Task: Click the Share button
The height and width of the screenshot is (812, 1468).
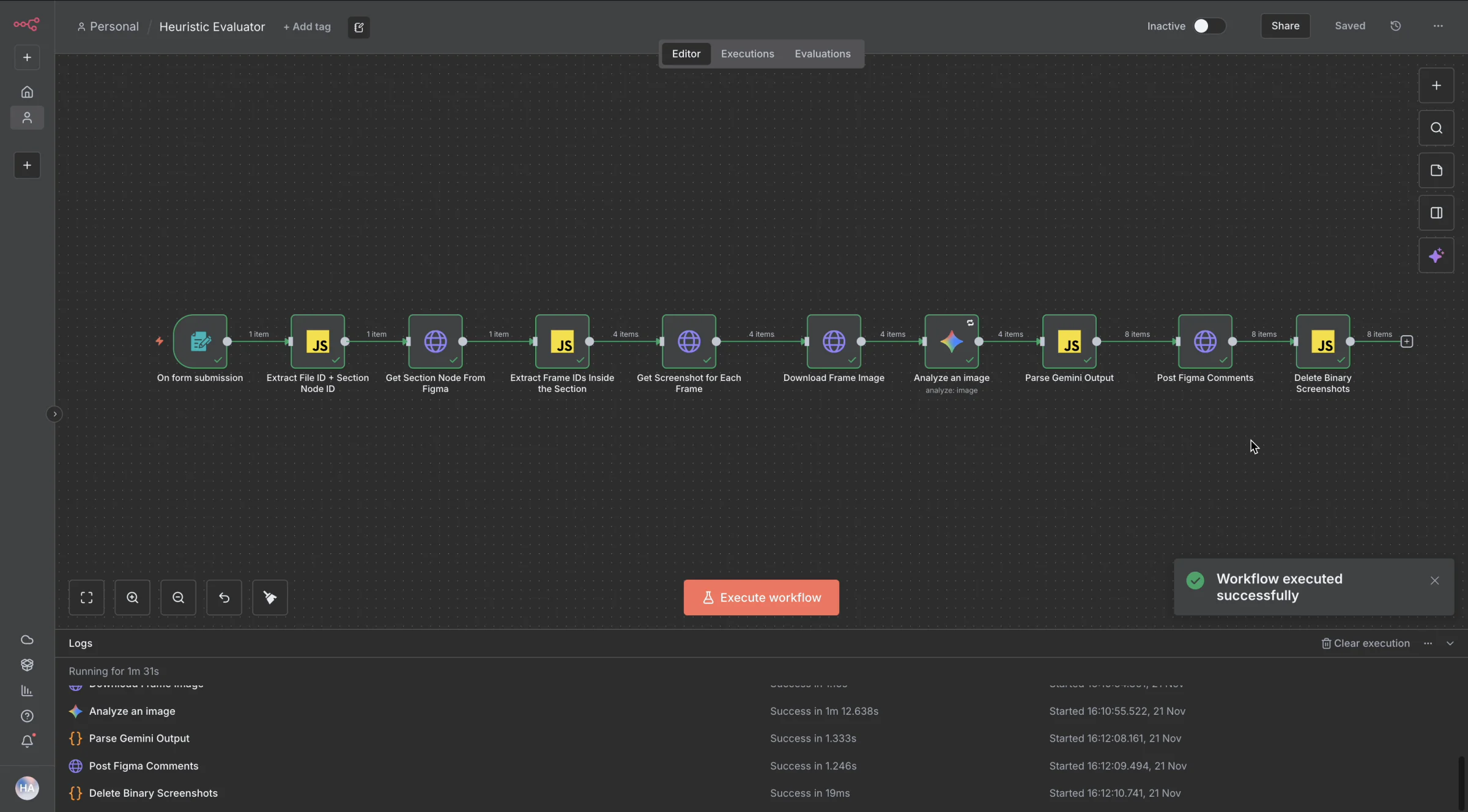Action: point(1285,26)
